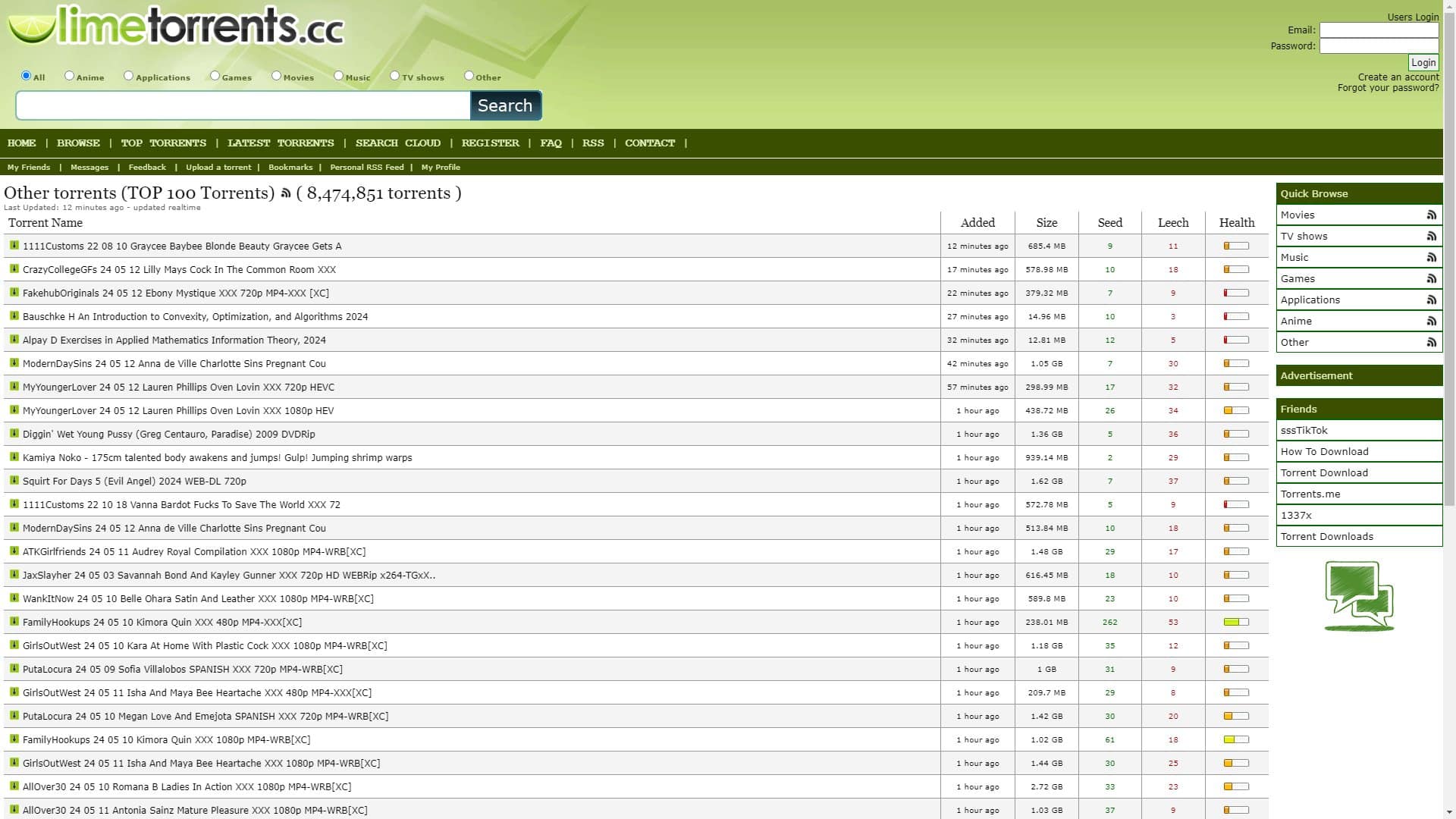Go to LATEST TORRENTS in the nav bar
Screen dimensions: 1456x819
tap(281, 143)
